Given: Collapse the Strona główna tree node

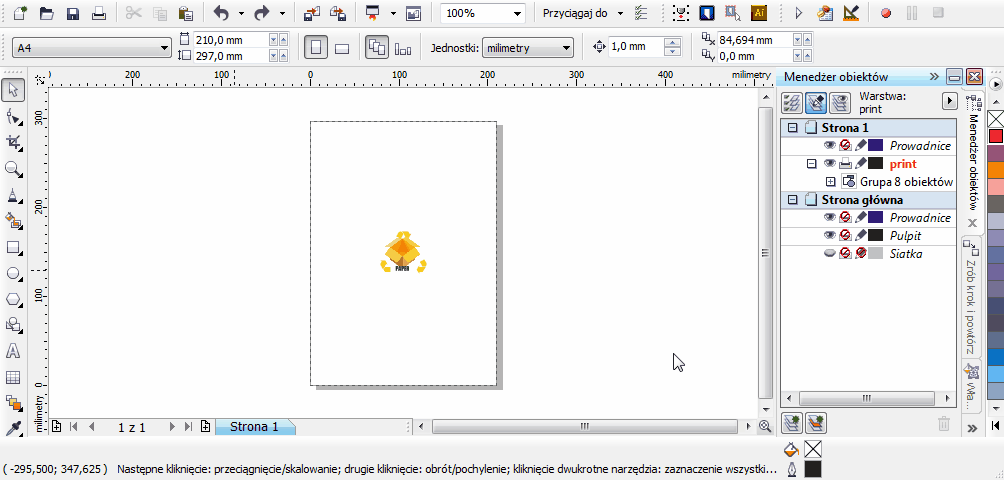Looking at the screenshot, I should pyautogui.click(x=793, y=200).
